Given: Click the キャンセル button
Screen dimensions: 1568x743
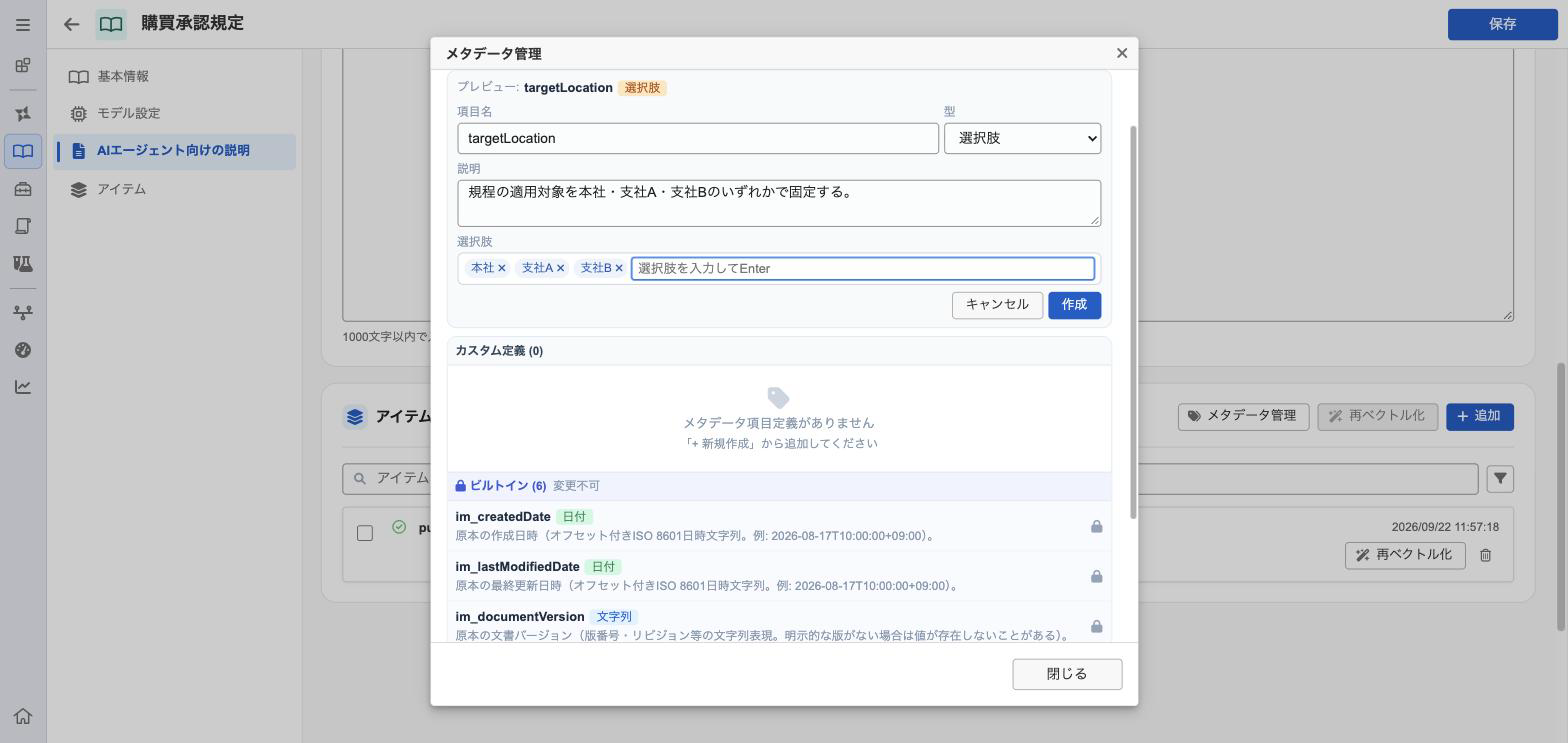Looking at the screenshot, I should click(x=997, y=305).
